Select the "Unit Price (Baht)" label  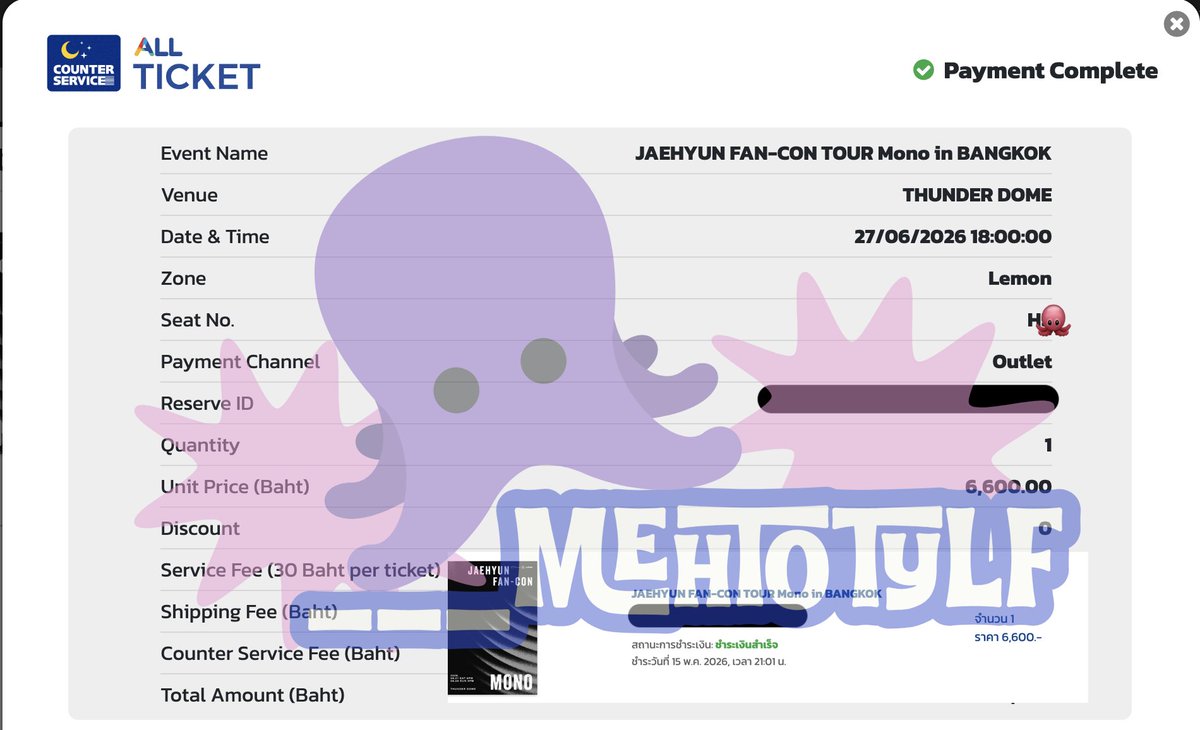(235, 487)
